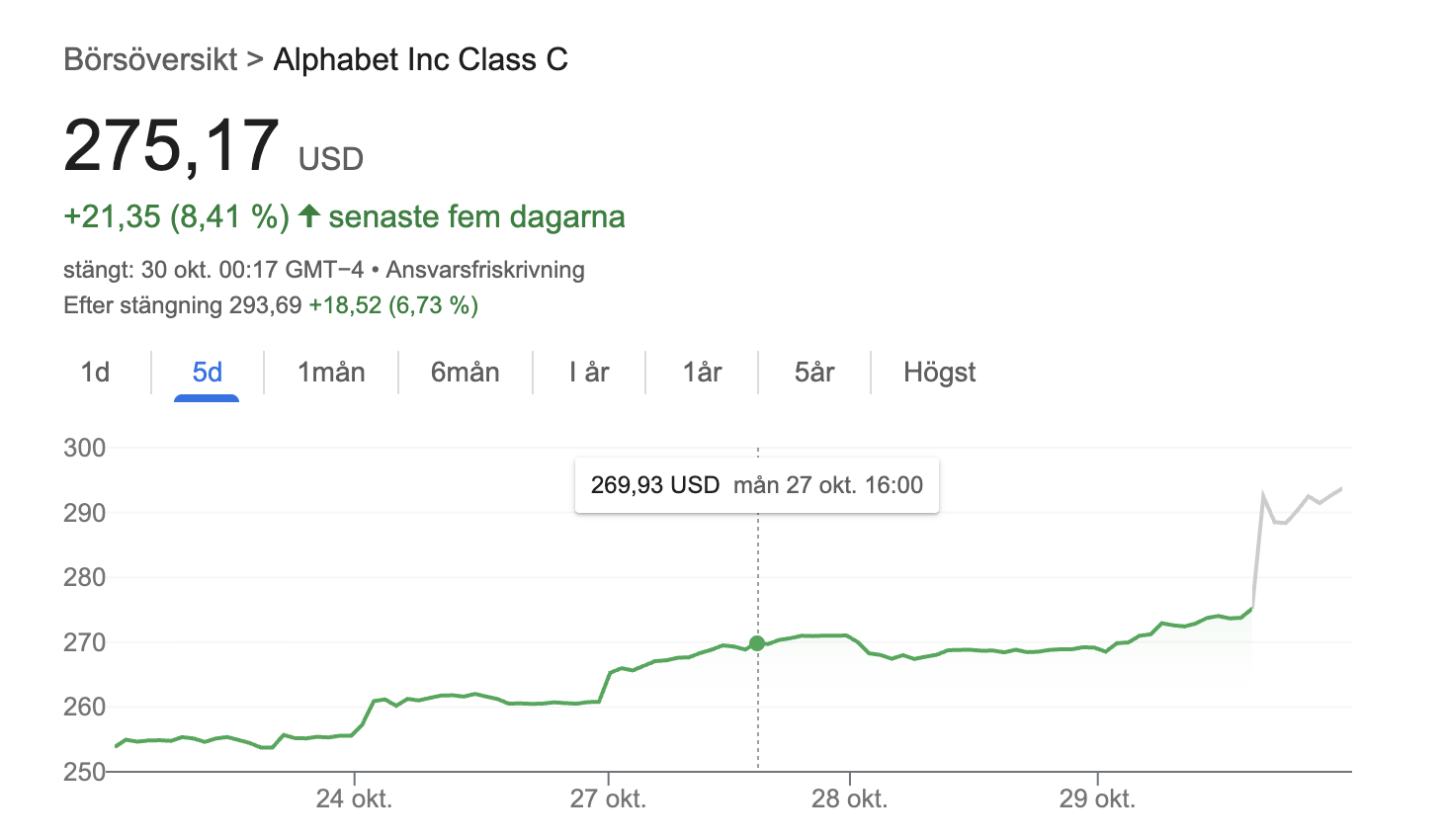Open the Ansvarsfriskrivning disclaimer link

tap(484, 270)
